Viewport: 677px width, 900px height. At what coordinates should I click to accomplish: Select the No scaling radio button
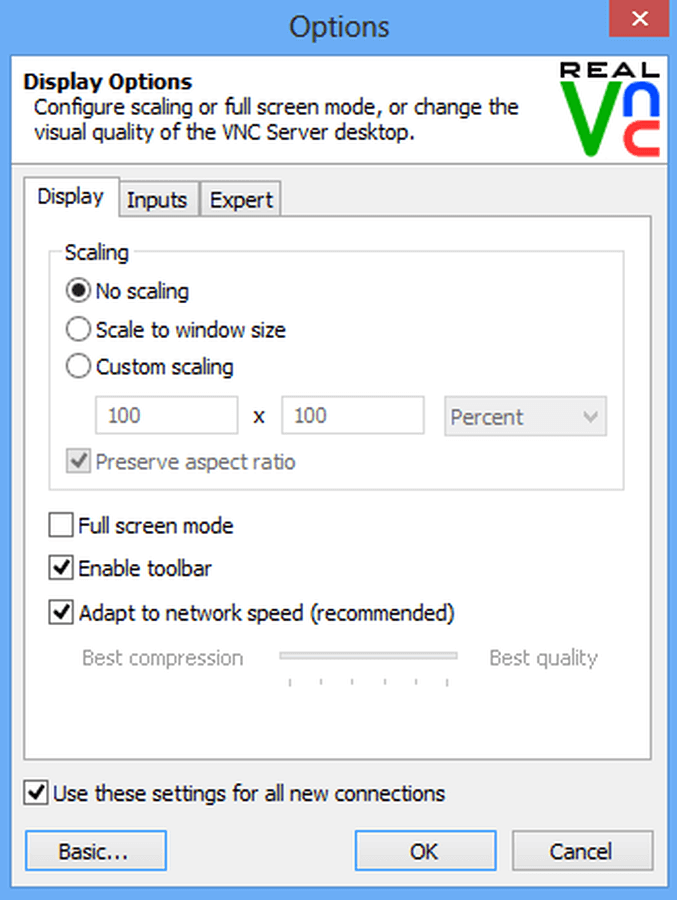click(78, 291)
